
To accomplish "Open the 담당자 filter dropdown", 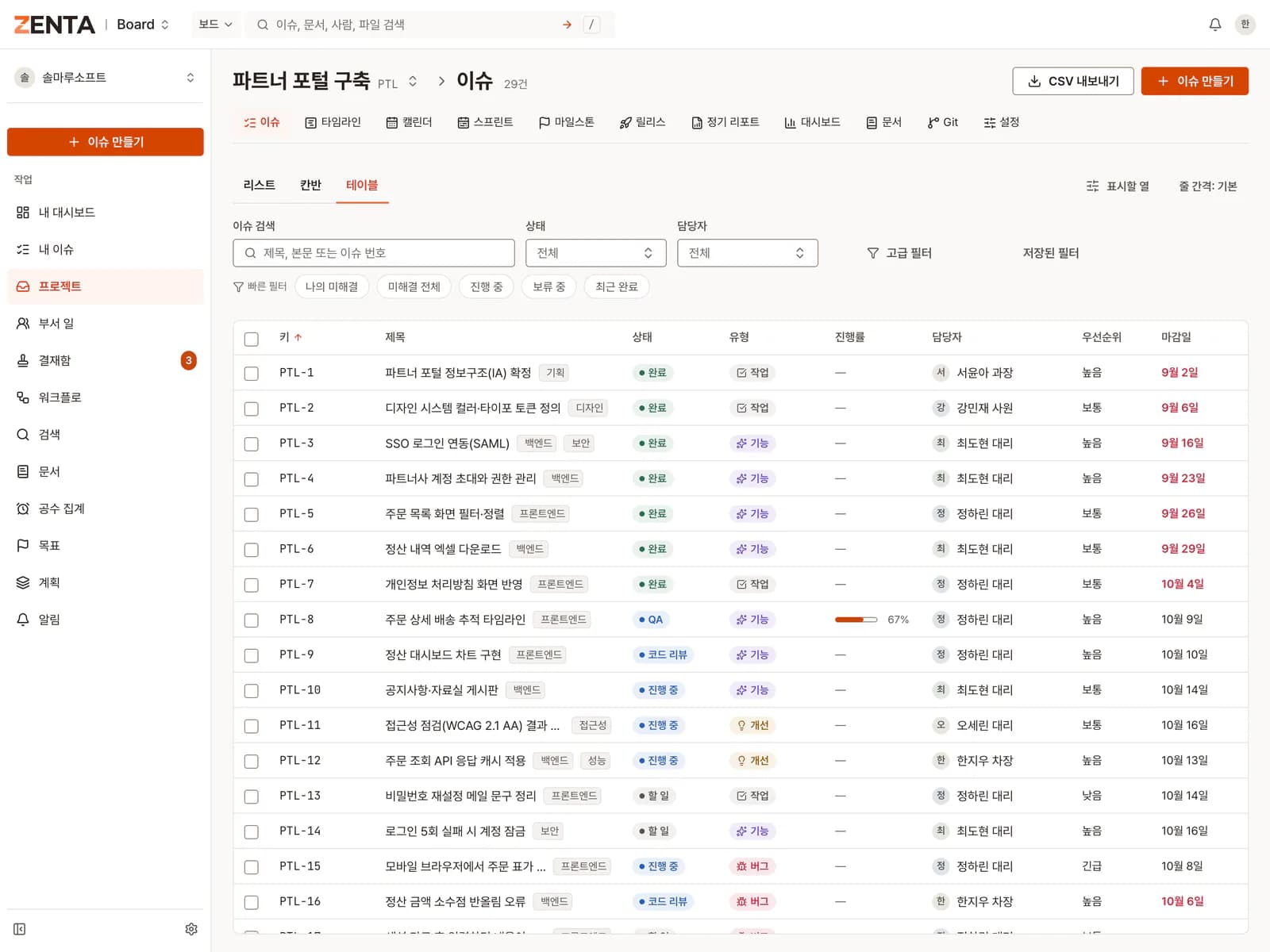I will (x=747, y=253).
